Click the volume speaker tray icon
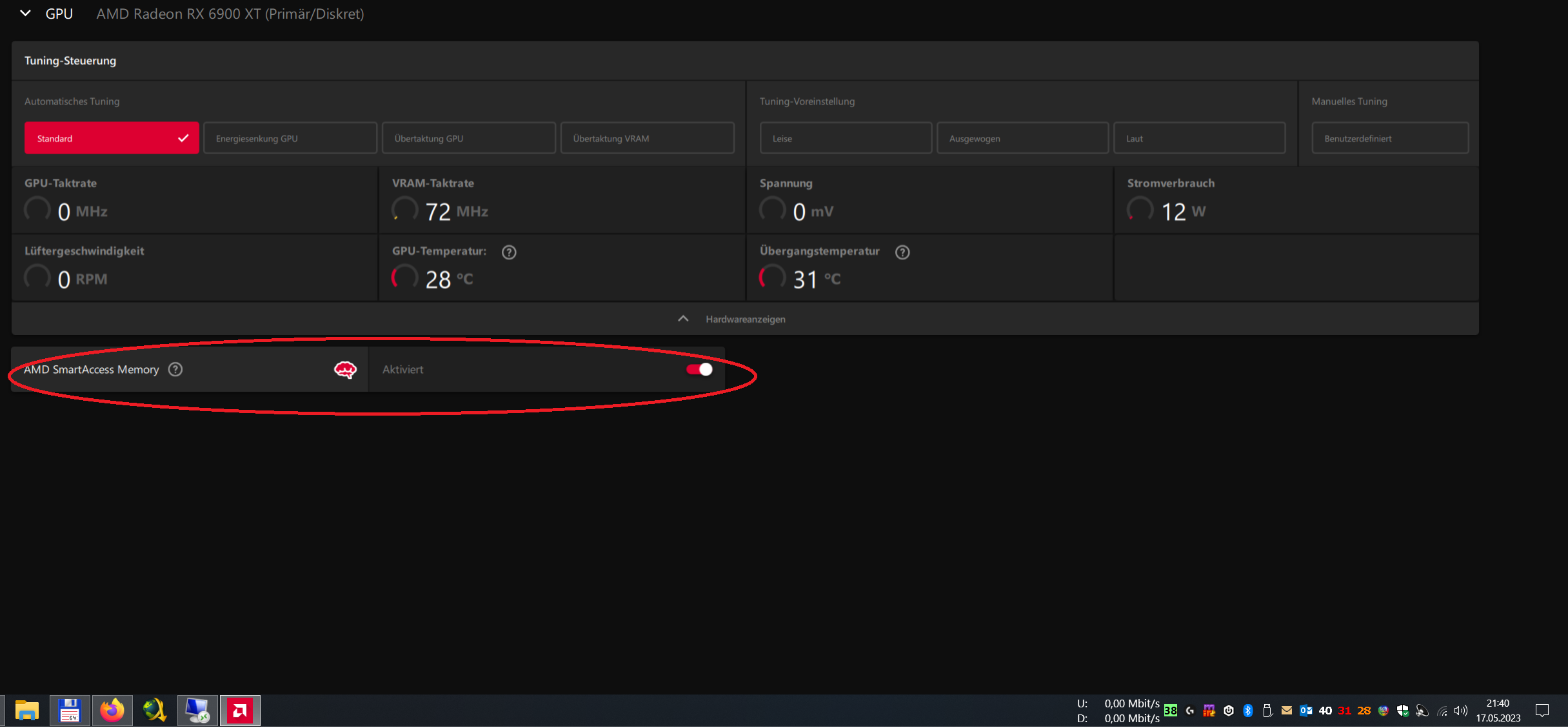The width and height of the screenshot is (1568, 728). point(1461,711)
